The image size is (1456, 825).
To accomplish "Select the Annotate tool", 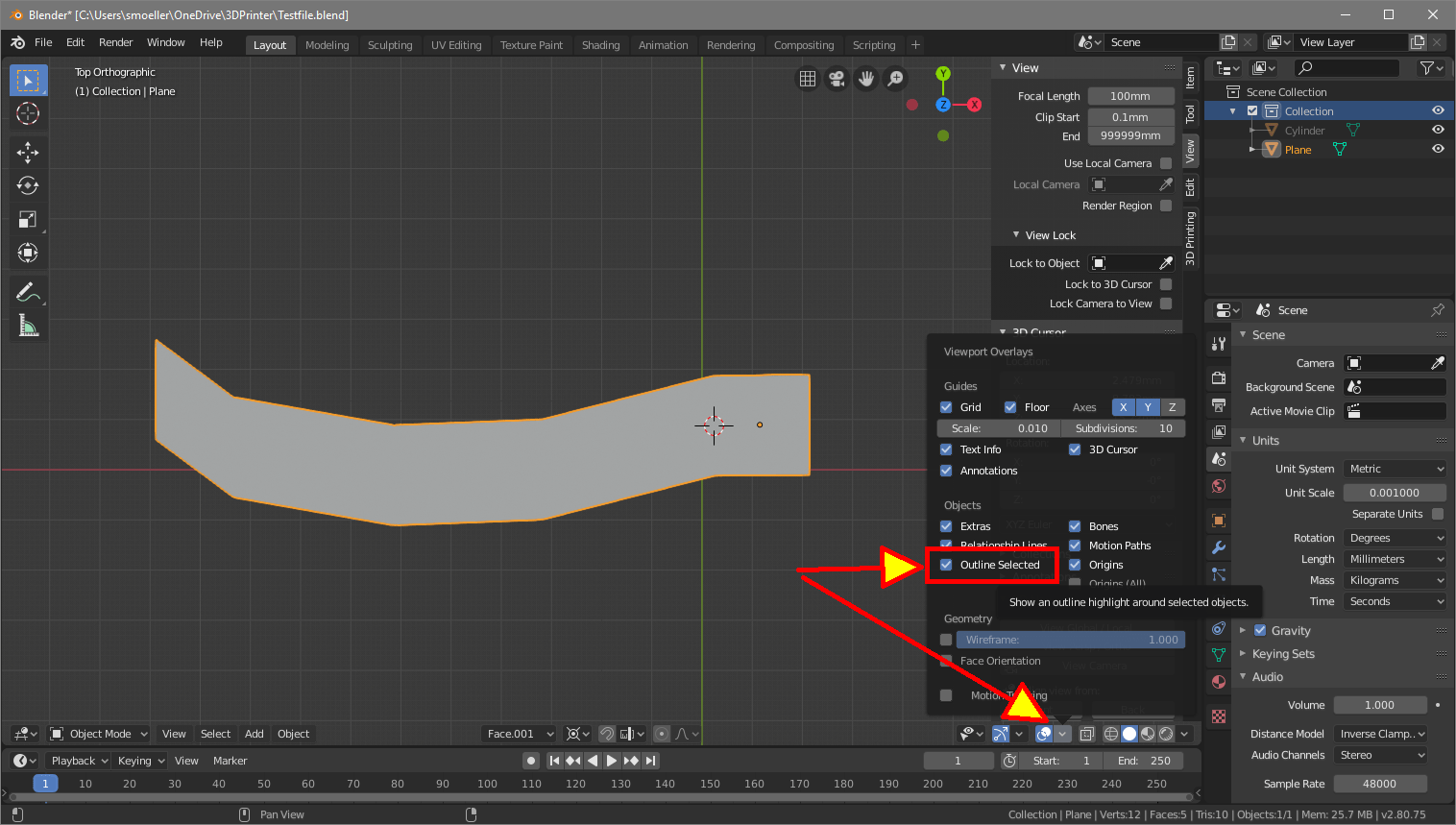I will [x=28, y=290].
